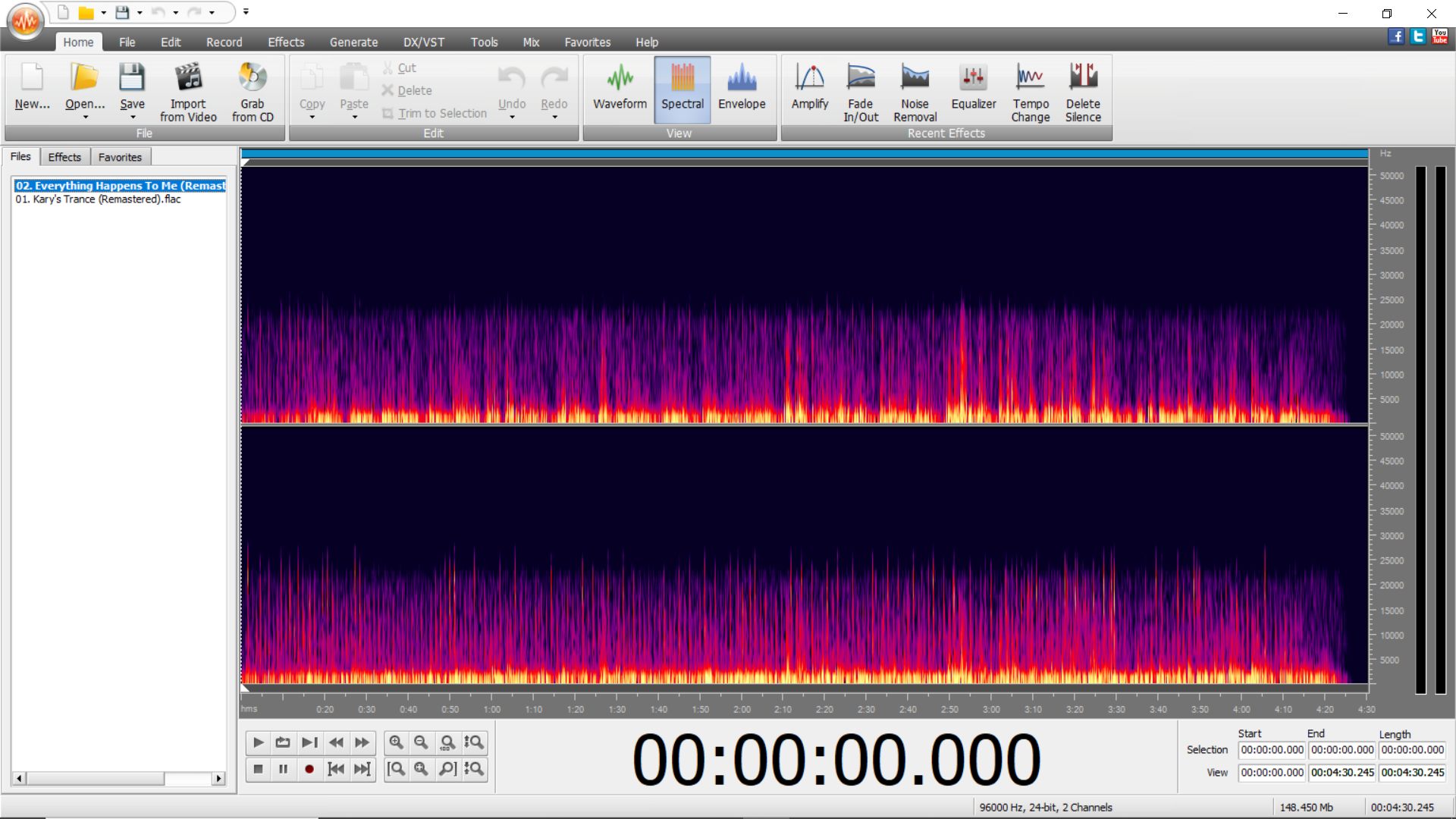
Task: Open the Tools ribbon tab
Action: tap(484, 42)
